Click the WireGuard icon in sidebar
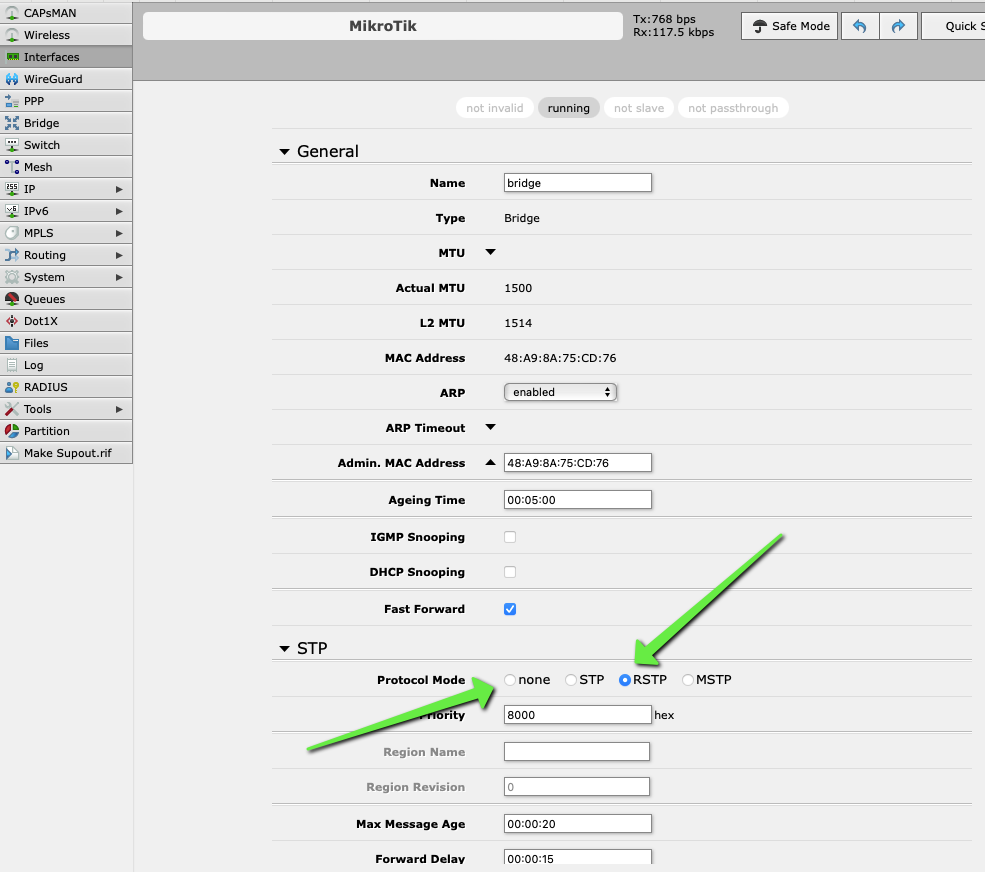The image size is (985, 872). (12, 79)
